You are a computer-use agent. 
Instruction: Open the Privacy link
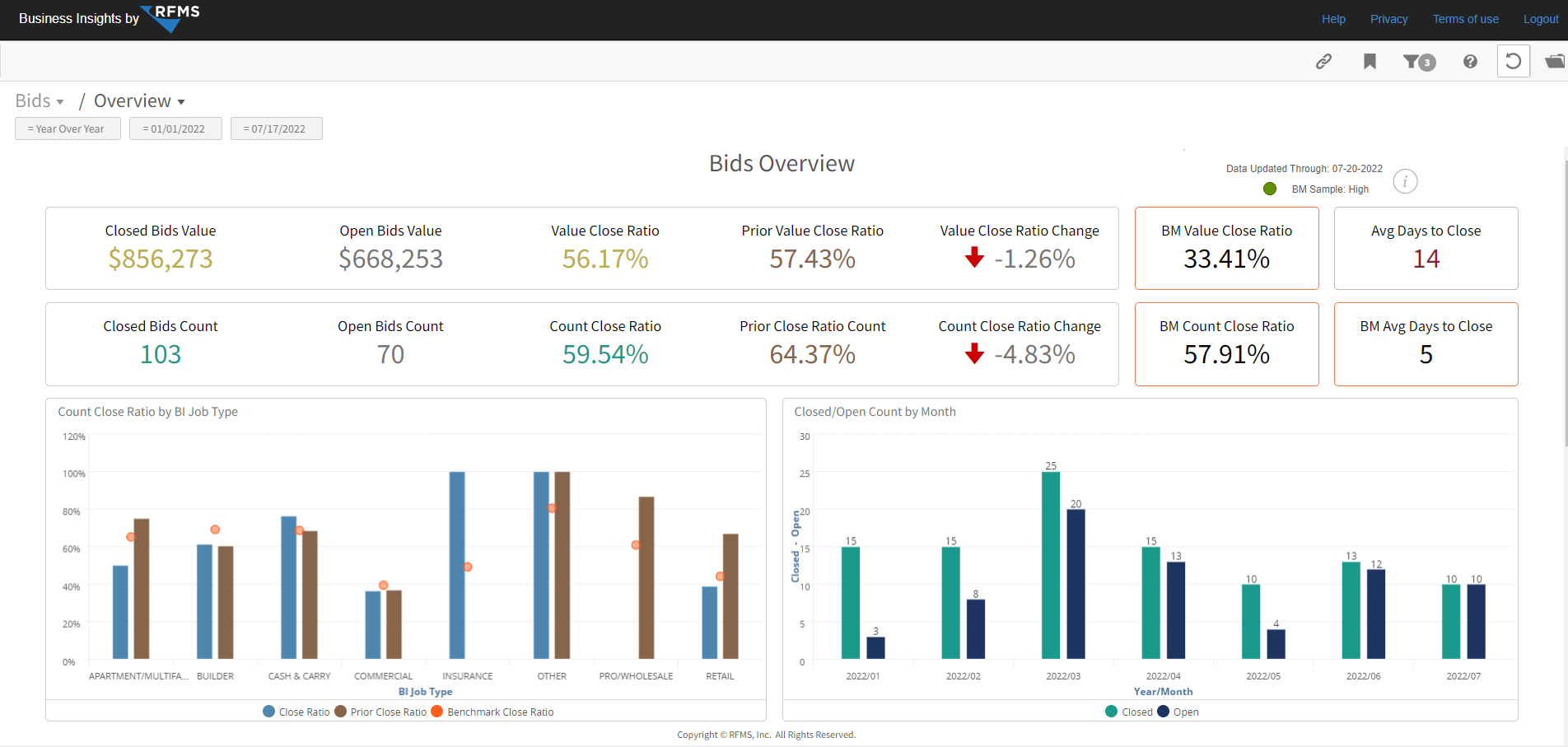point(1388,19)
